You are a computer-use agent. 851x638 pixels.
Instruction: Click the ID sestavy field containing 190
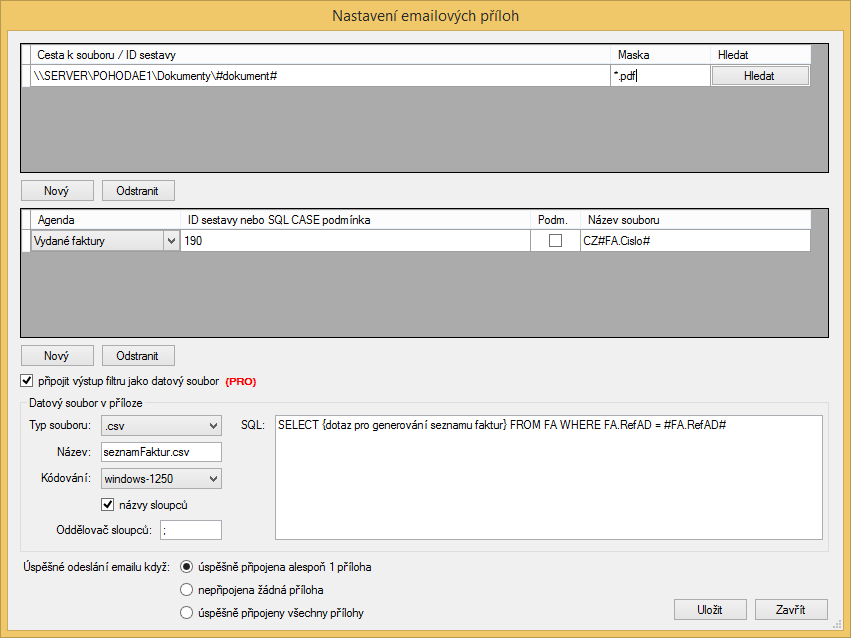(355, 241)
